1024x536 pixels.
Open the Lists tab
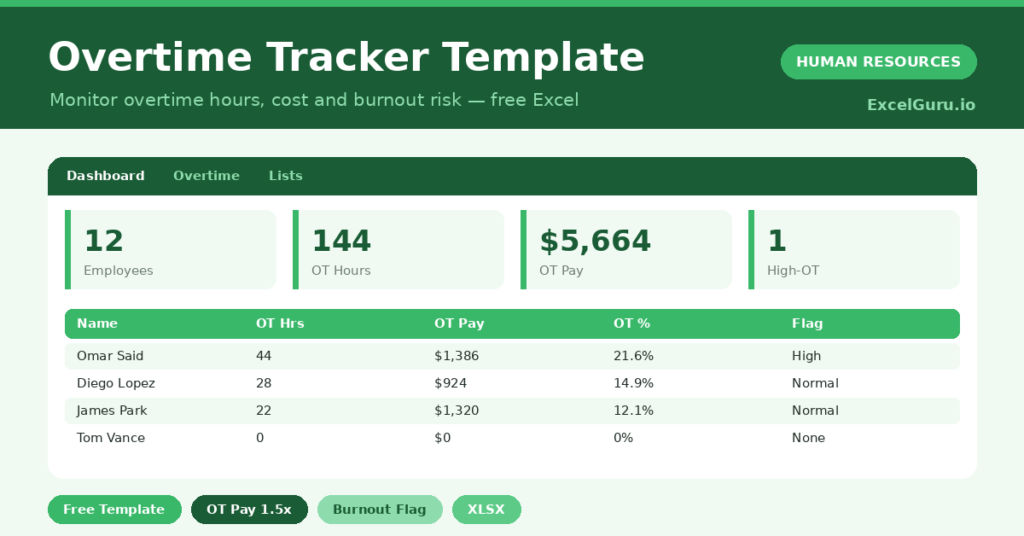pos(285,176)
